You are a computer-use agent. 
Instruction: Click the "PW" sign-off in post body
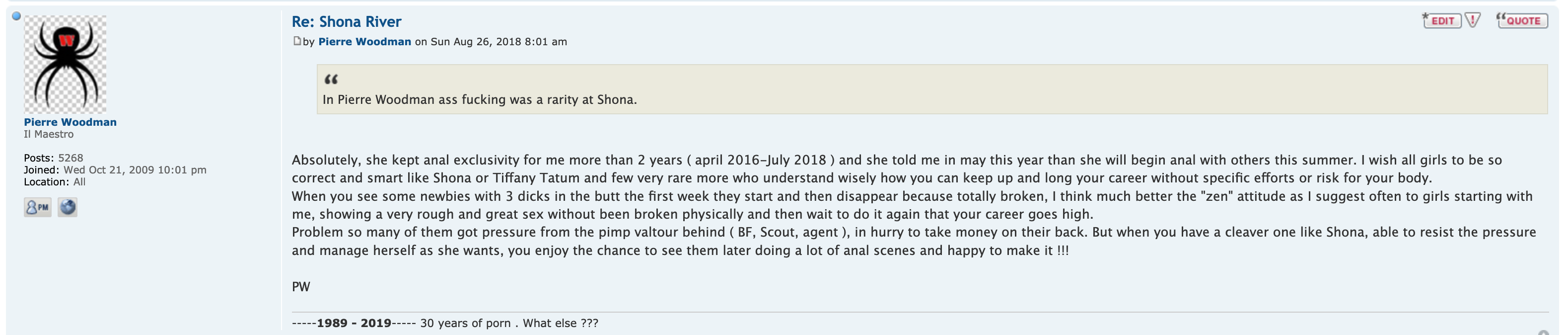click(x=301, y=287)
